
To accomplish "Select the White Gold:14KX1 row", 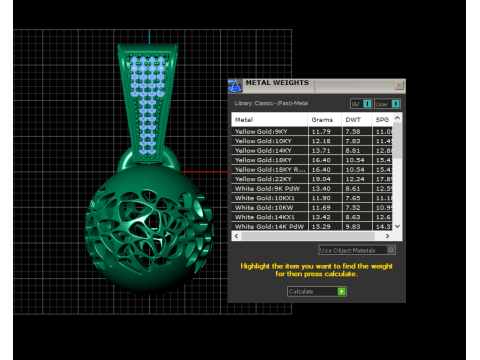I will click(x=312, y=217).
